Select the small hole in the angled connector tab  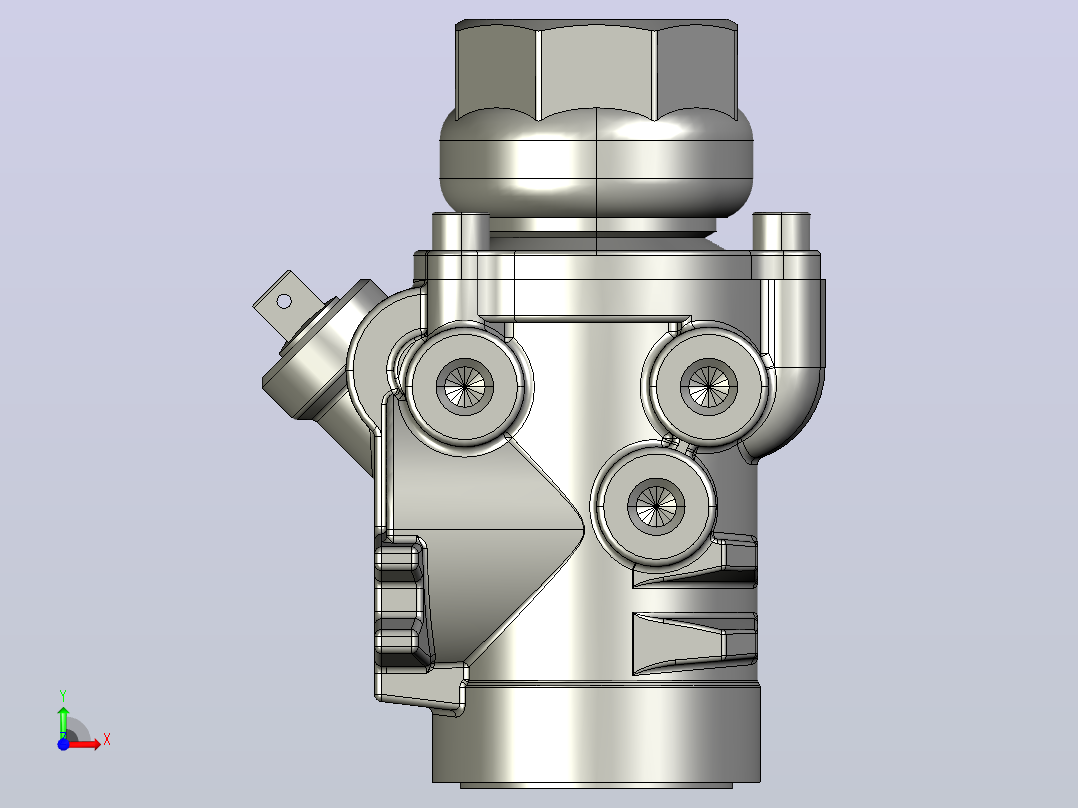click(x=284, y=301)
